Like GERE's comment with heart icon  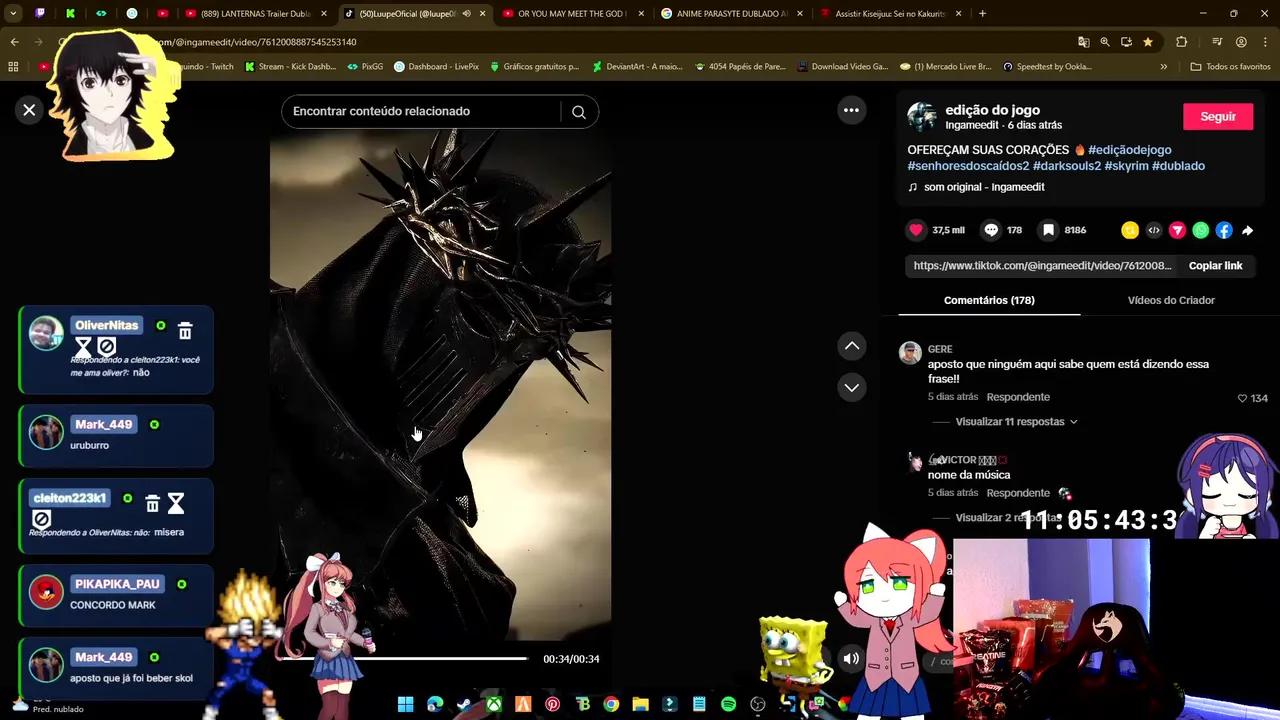point(1243,398)
